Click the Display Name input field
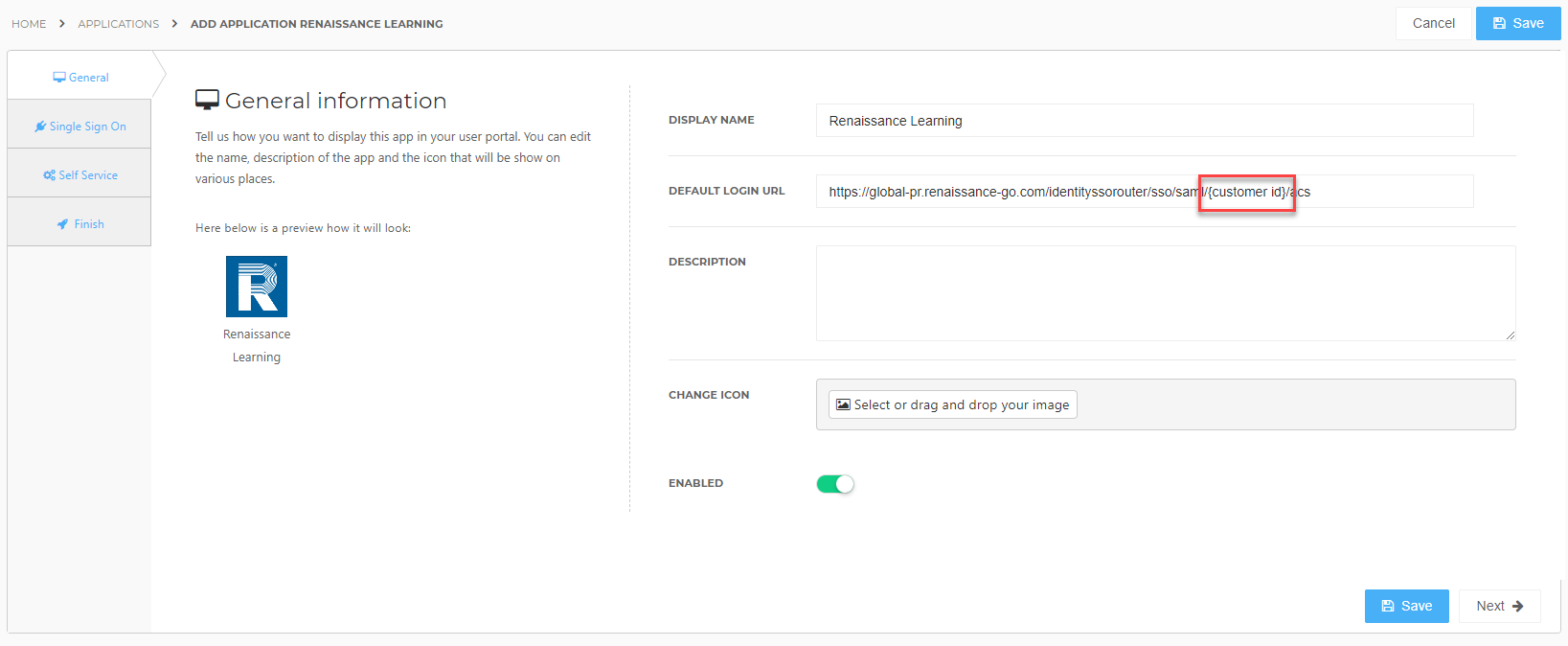Image resolution: width=1568 pixels, height=646 pixels. pos(1145,121)
